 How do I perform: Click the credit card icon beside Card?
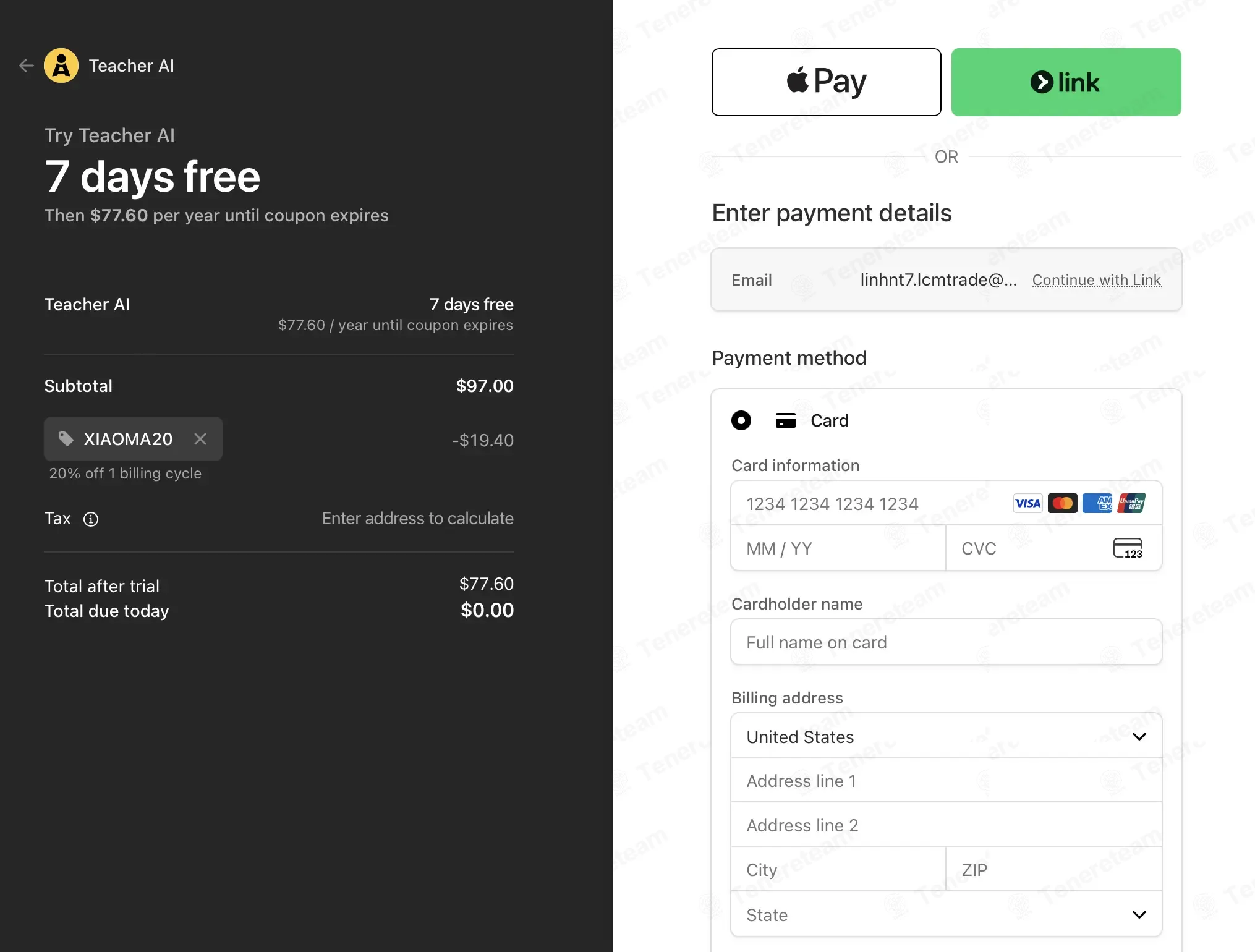[x=786, y=421]
